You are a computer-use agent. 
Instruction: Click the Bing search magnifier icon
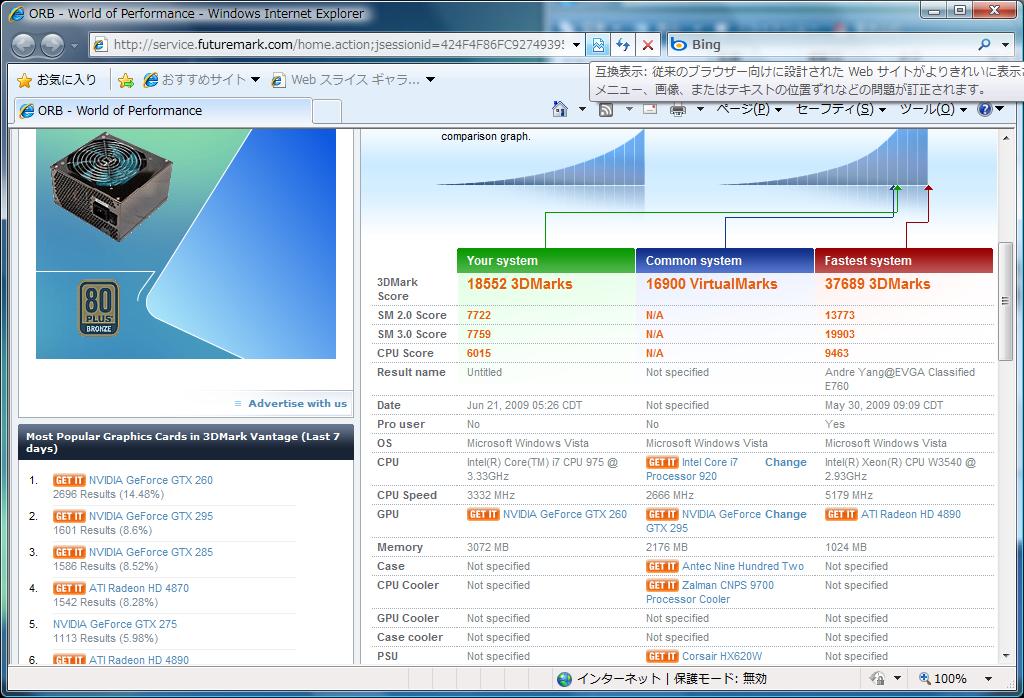[x=984, y=44]
